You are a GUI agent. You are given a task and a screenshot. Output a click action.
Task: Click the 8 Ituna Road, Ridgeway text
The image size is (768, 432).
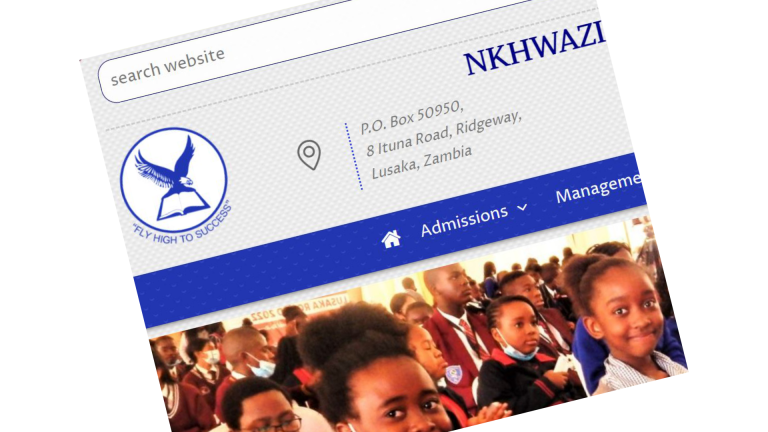444,133
